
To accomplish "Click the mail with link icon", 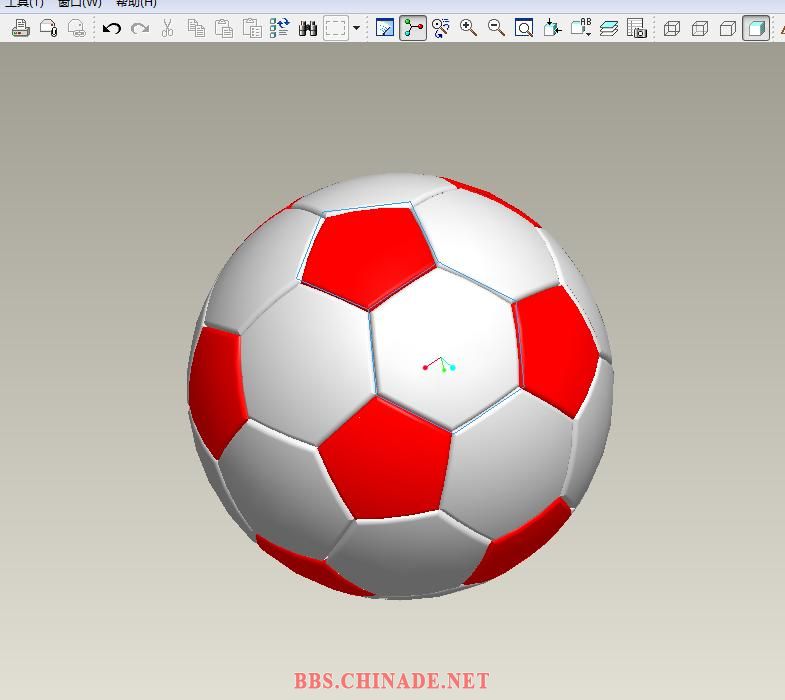I will (77, 28).
